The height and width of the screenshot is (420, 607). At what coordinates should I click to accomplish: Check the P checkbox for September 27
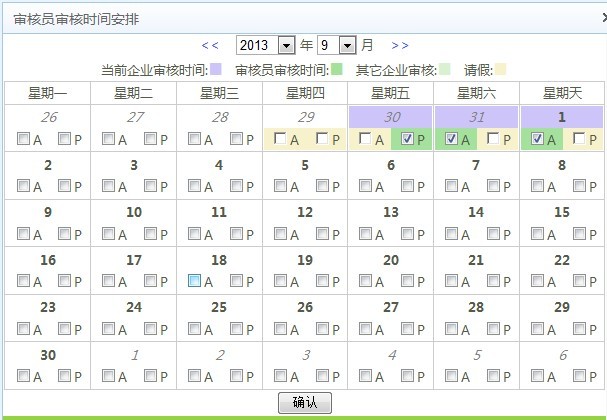407,329
